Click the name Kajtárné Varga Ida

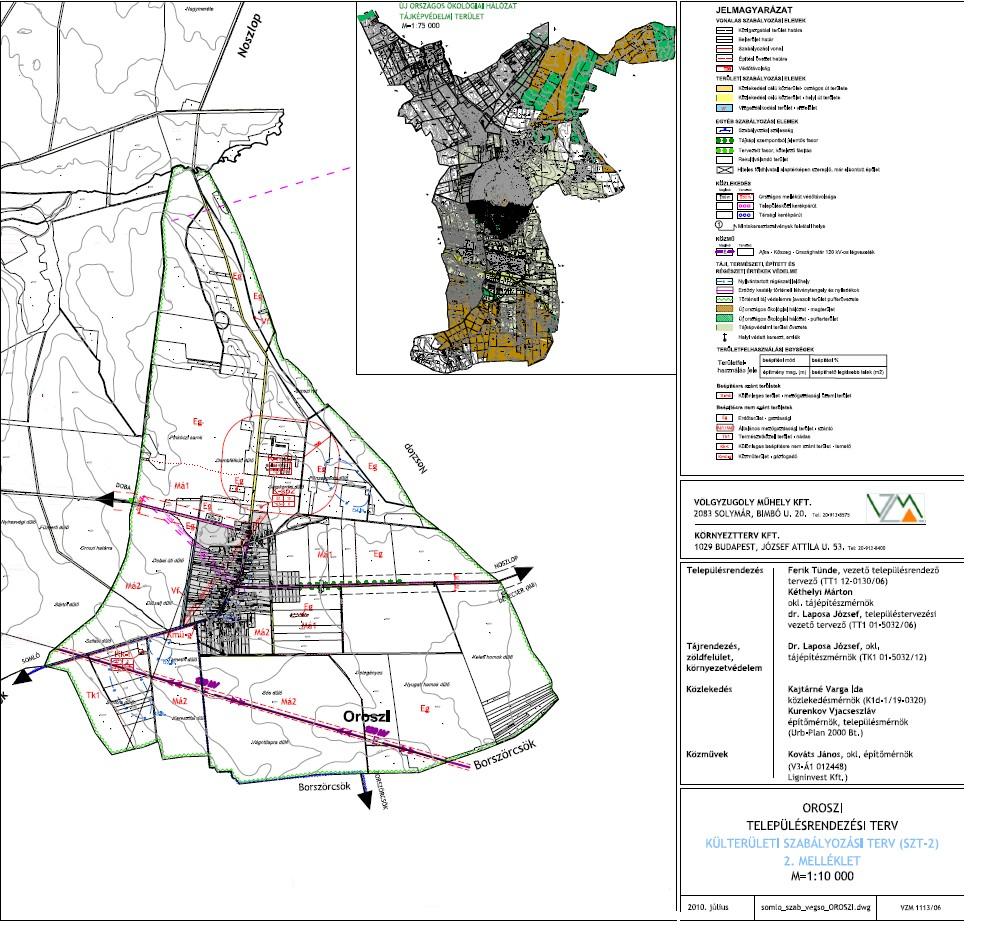tap(825, 689)
